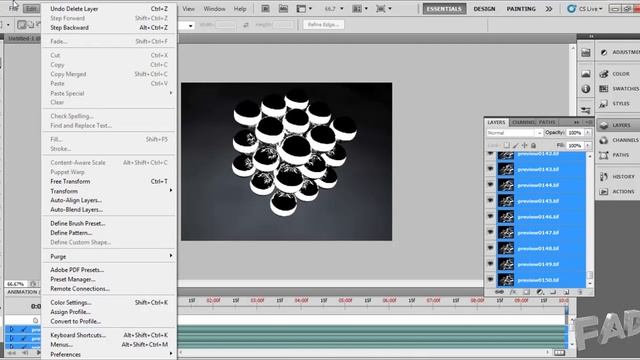The width and height of the screenshot is (640, 360).
Task: Select Free Transform
Action: 109,181
